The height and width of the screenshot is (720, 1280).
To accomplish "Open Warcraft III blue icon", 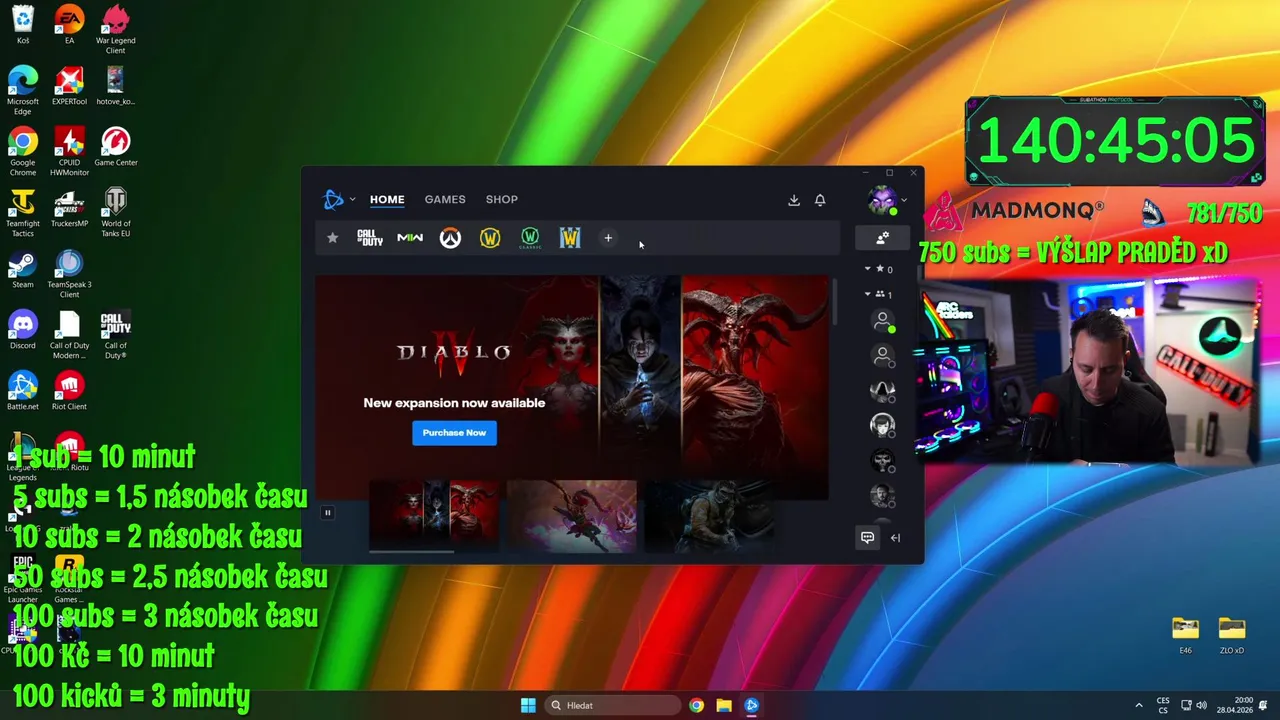I will click(570, 238).
